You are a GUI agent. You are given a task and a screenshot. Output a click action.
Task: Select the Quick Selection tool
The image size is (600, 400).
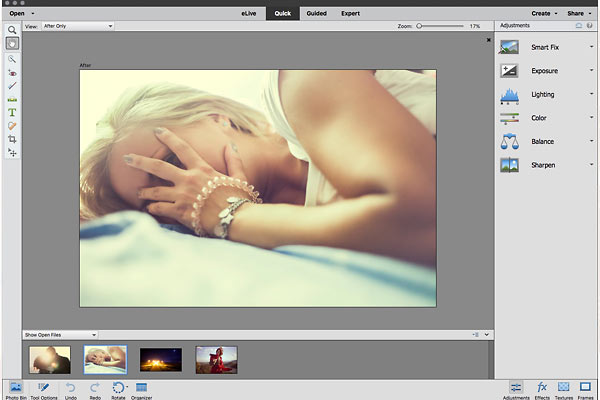pos(12,59)
